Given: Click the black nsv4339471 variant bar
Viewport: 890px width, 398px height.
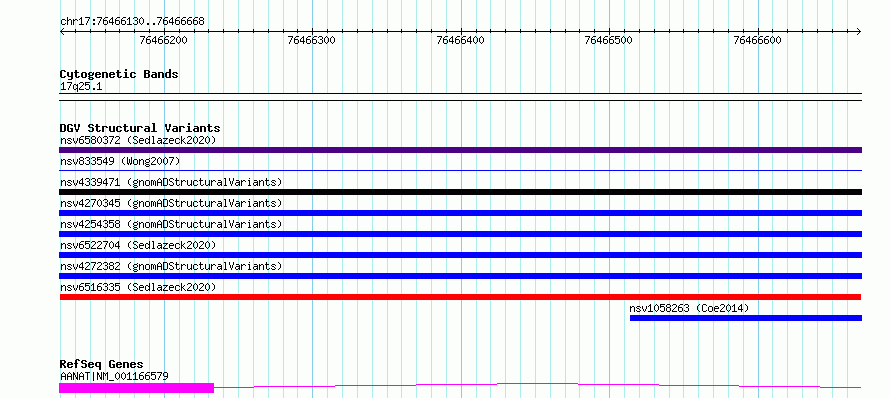Looking at the screenshot, I should [x=460, y=192].
